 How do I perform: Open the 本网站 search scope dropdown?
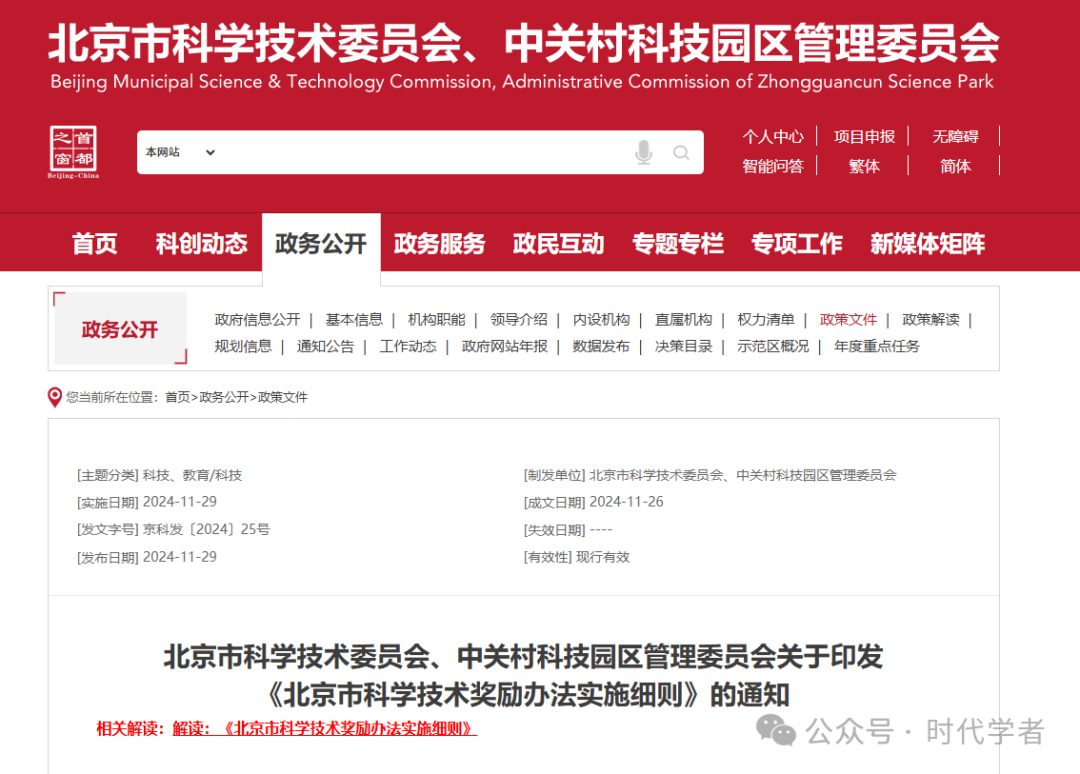[x=180, y=152]
